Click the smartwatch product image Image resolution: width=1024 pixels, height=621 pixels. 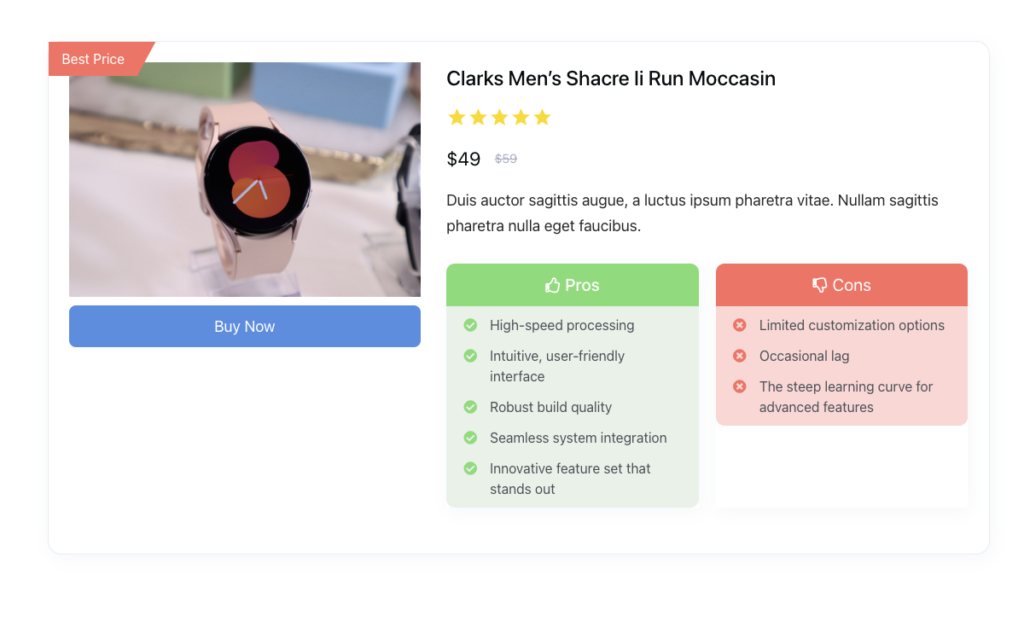click(x=244, y=180)
